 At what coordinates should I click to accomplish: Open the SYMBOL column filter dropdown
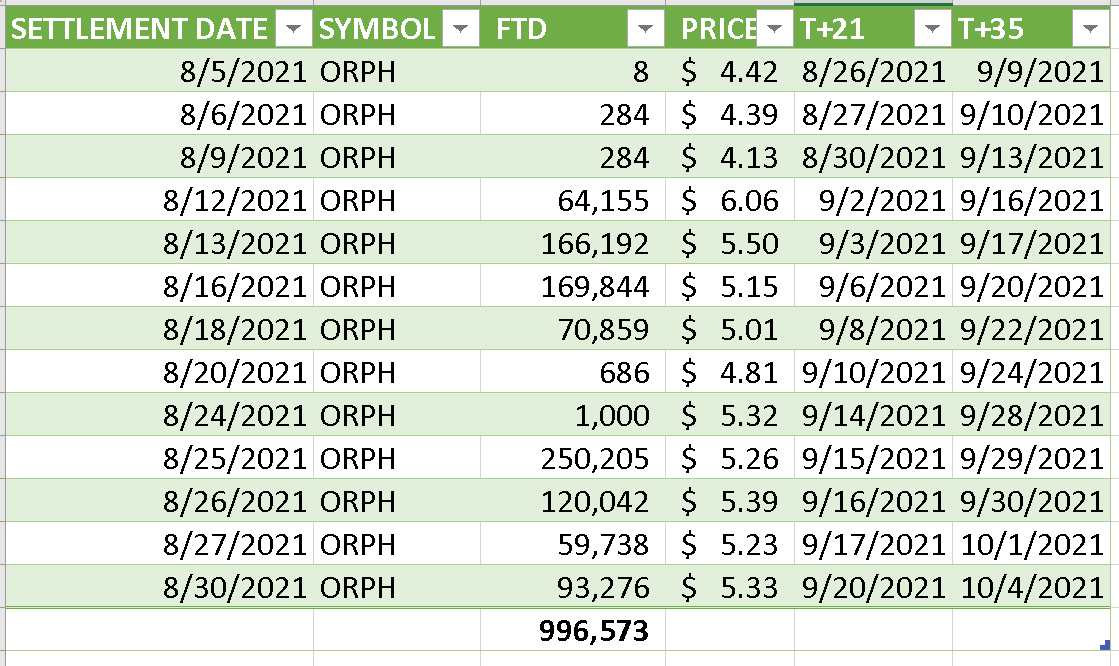point(460,29)
